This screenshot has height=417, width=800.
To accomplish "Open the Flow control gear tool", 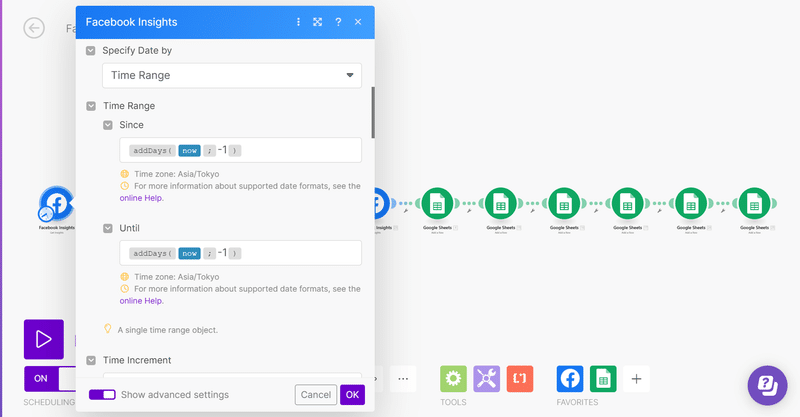I will point(453,379).
